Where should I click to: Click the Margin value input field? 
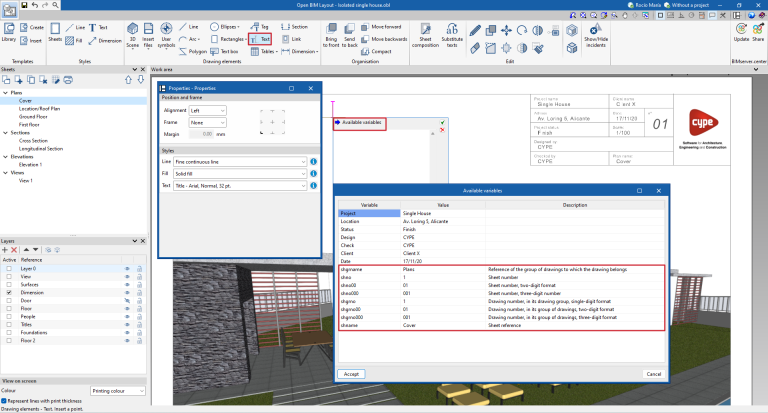click(201, 133)
